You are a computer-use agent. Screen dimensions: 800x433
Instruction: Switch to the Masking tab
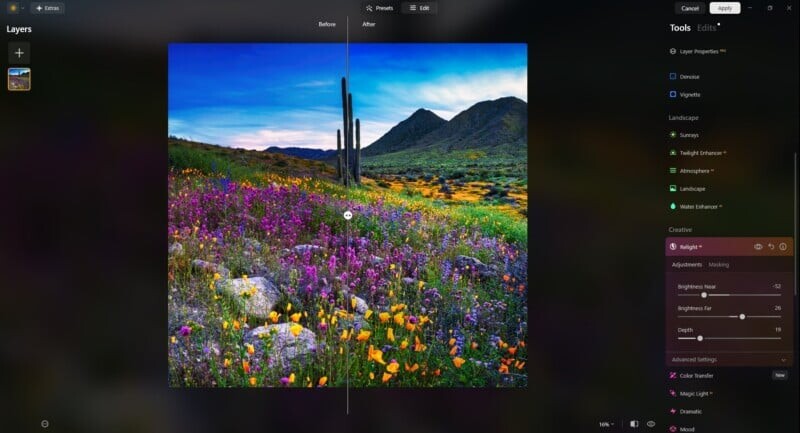[x=718, y=265]
